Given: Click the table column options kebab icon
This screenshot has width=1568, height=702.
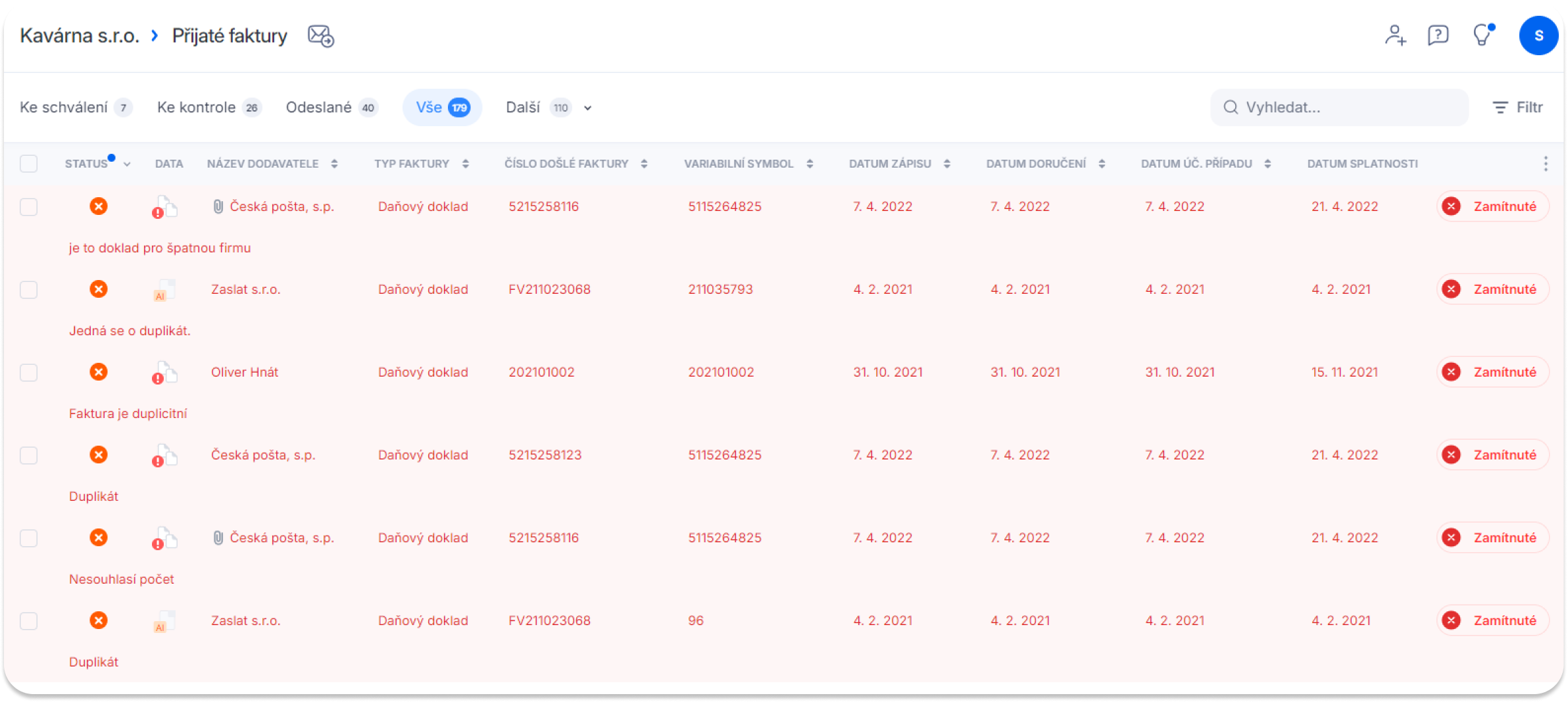Looking at the screenshot, I should [x=1546, y=164].
